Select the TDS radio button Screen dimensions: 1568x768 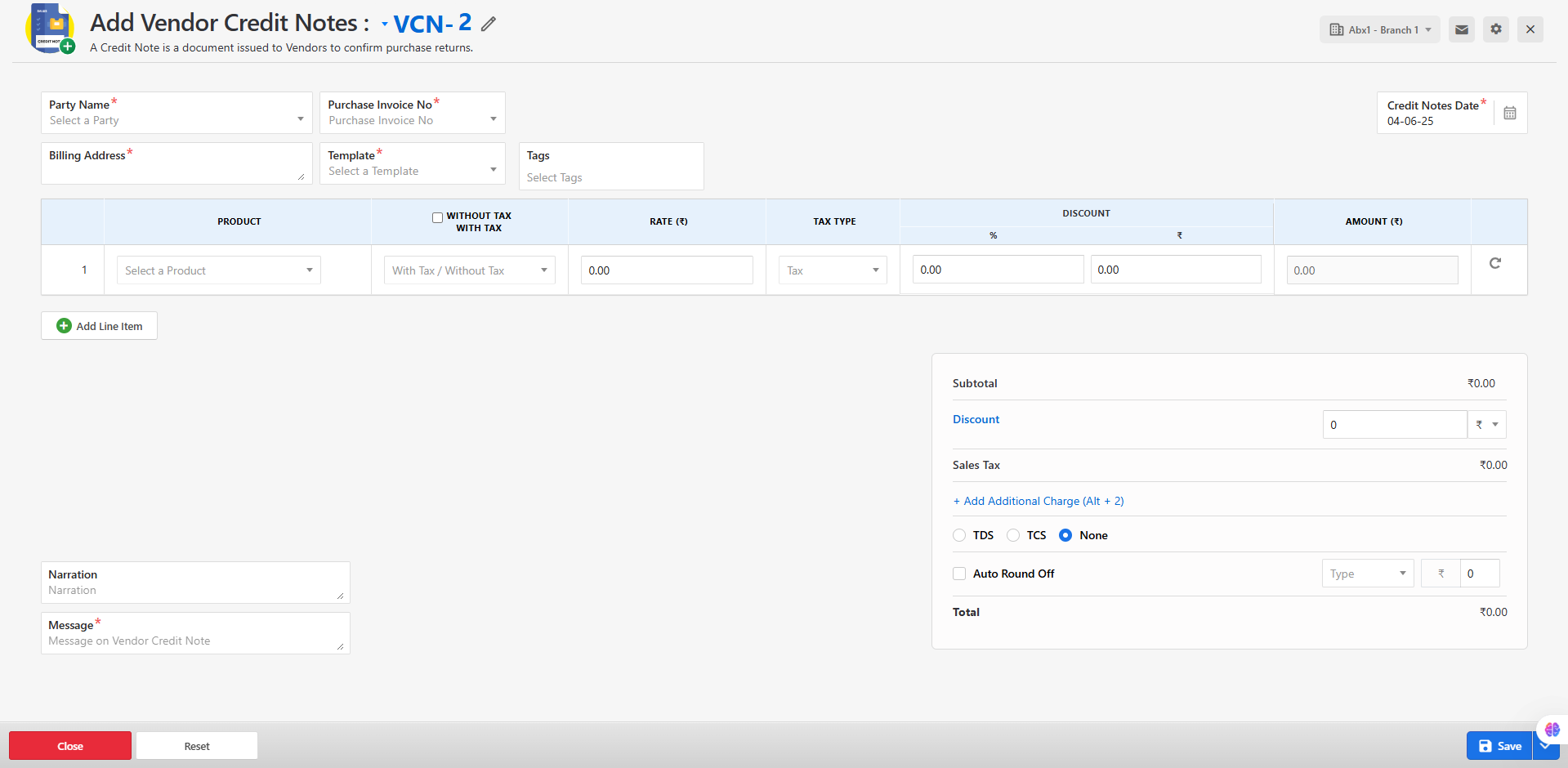click(x=959, y=535)
